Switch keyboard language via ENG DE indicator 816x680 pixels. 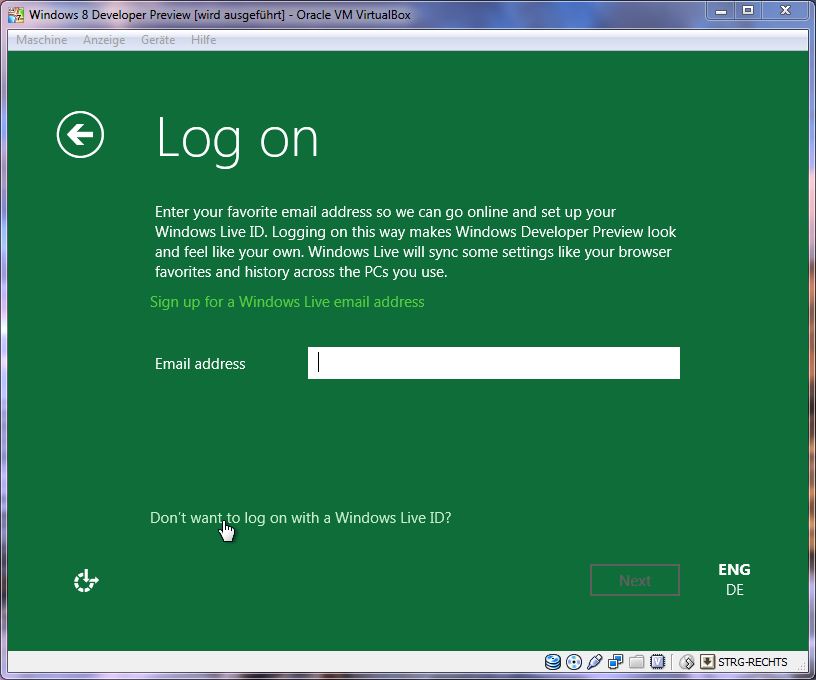(x=734, y=580)
